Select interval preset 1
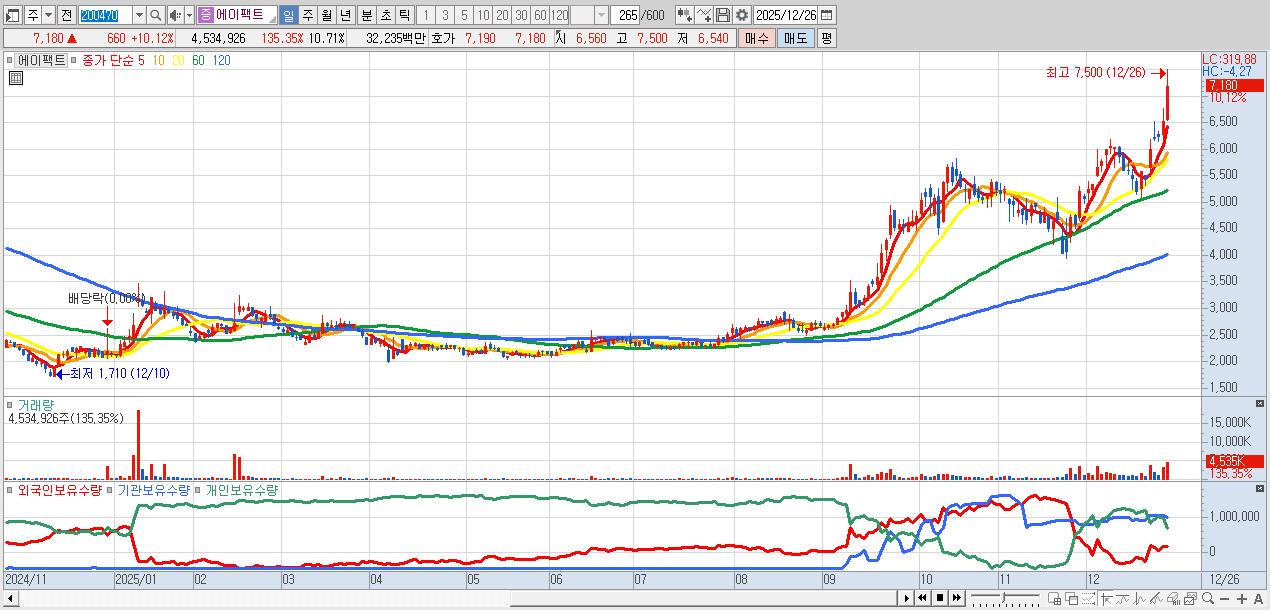The image size is (1270, 610). tap(425, 15)
